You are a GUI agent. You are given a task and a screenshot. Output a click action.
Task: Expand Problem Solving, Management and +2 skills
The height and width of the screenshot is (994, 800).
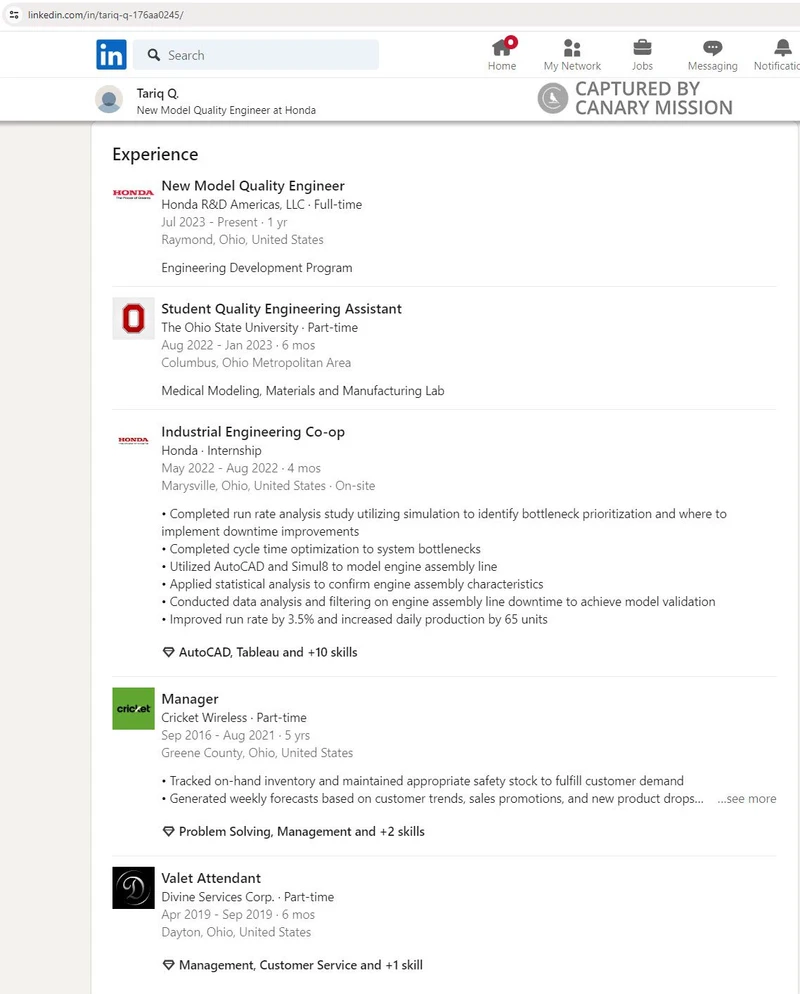[300, 831]
